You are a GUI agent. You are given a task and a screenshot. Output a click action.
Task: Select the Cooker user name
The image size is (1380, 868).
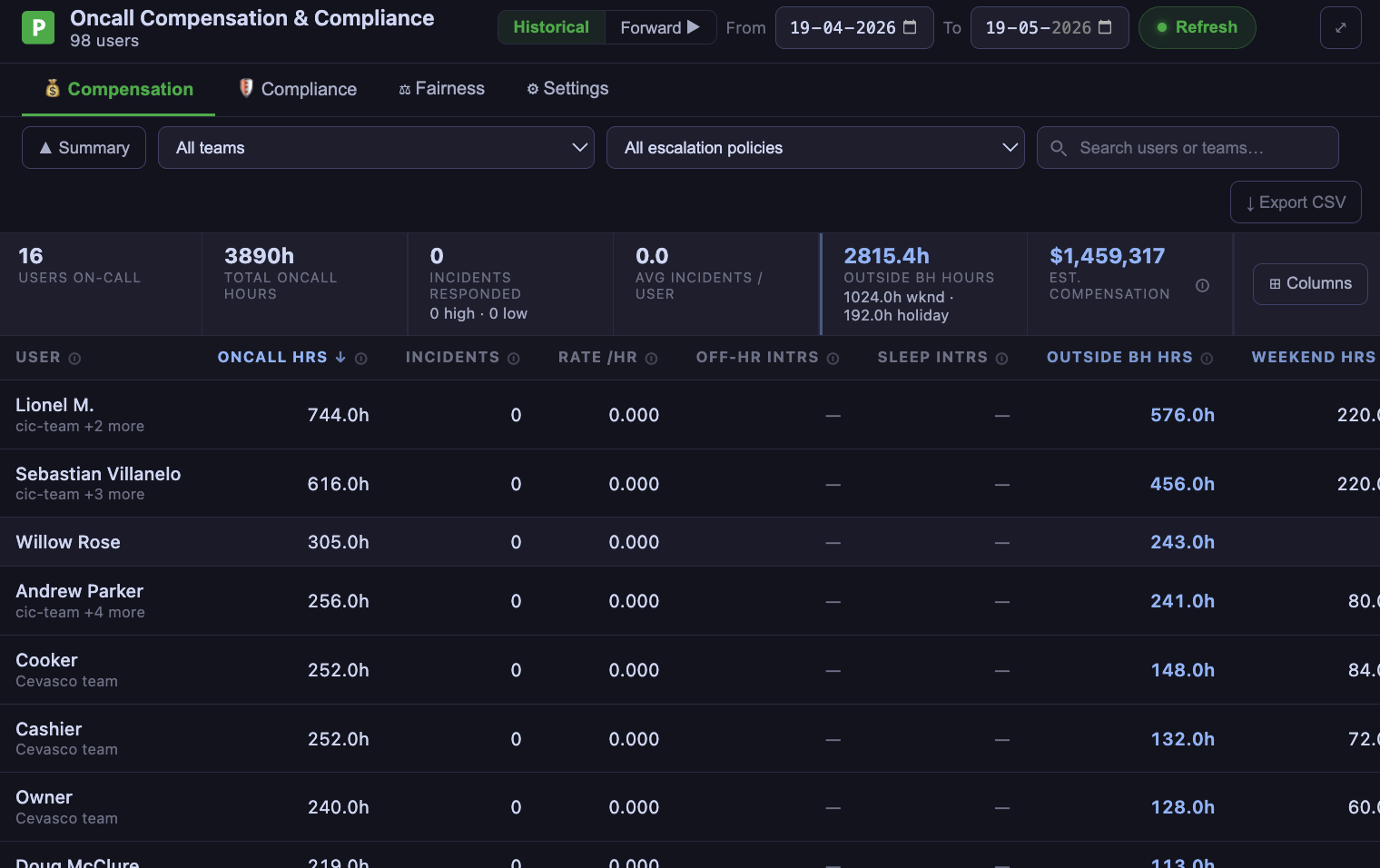[46, 660]
